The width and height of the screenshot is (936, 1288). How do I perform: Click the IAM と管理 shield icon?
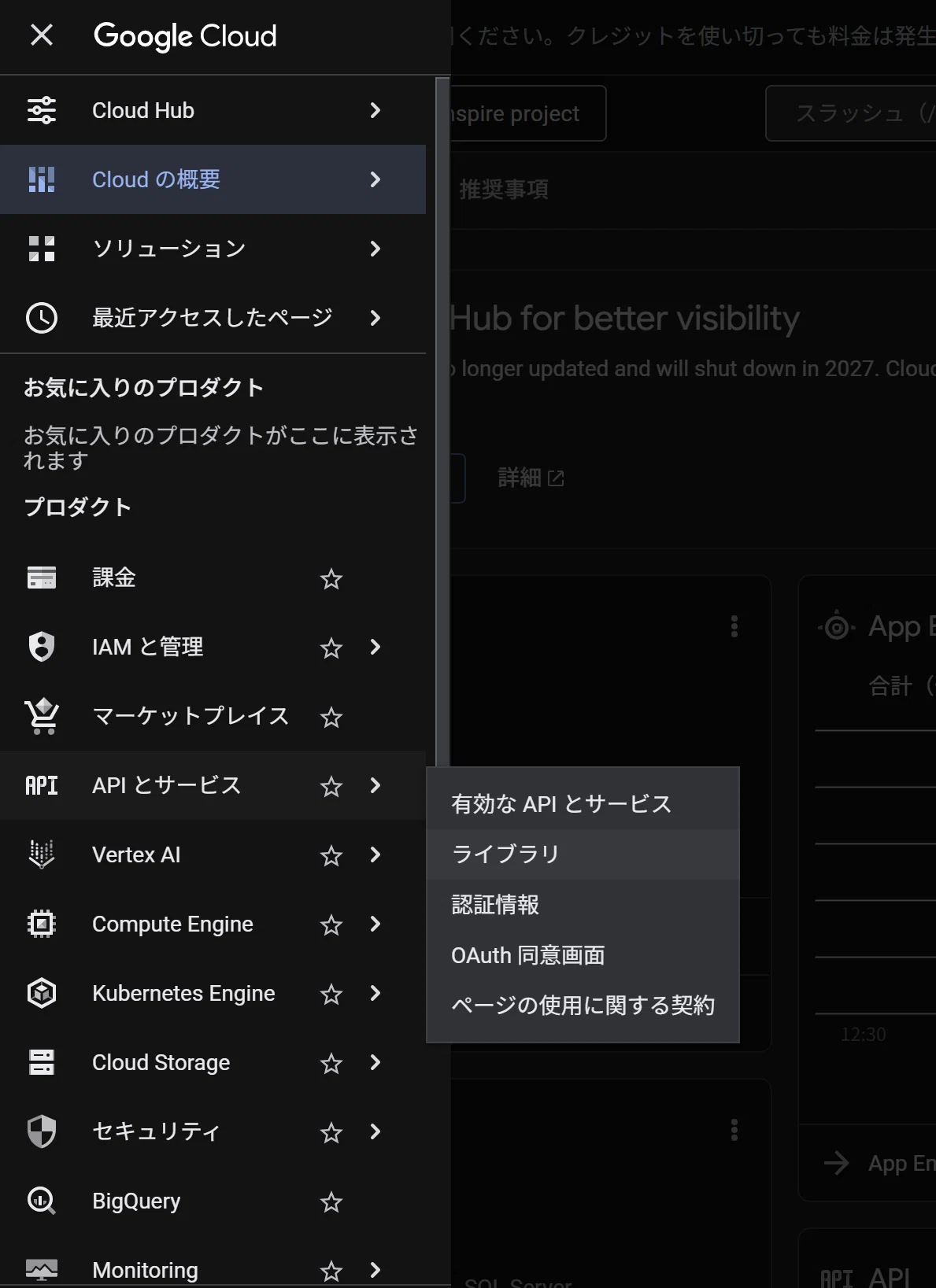pyautogui.click(x=42, y=647)
